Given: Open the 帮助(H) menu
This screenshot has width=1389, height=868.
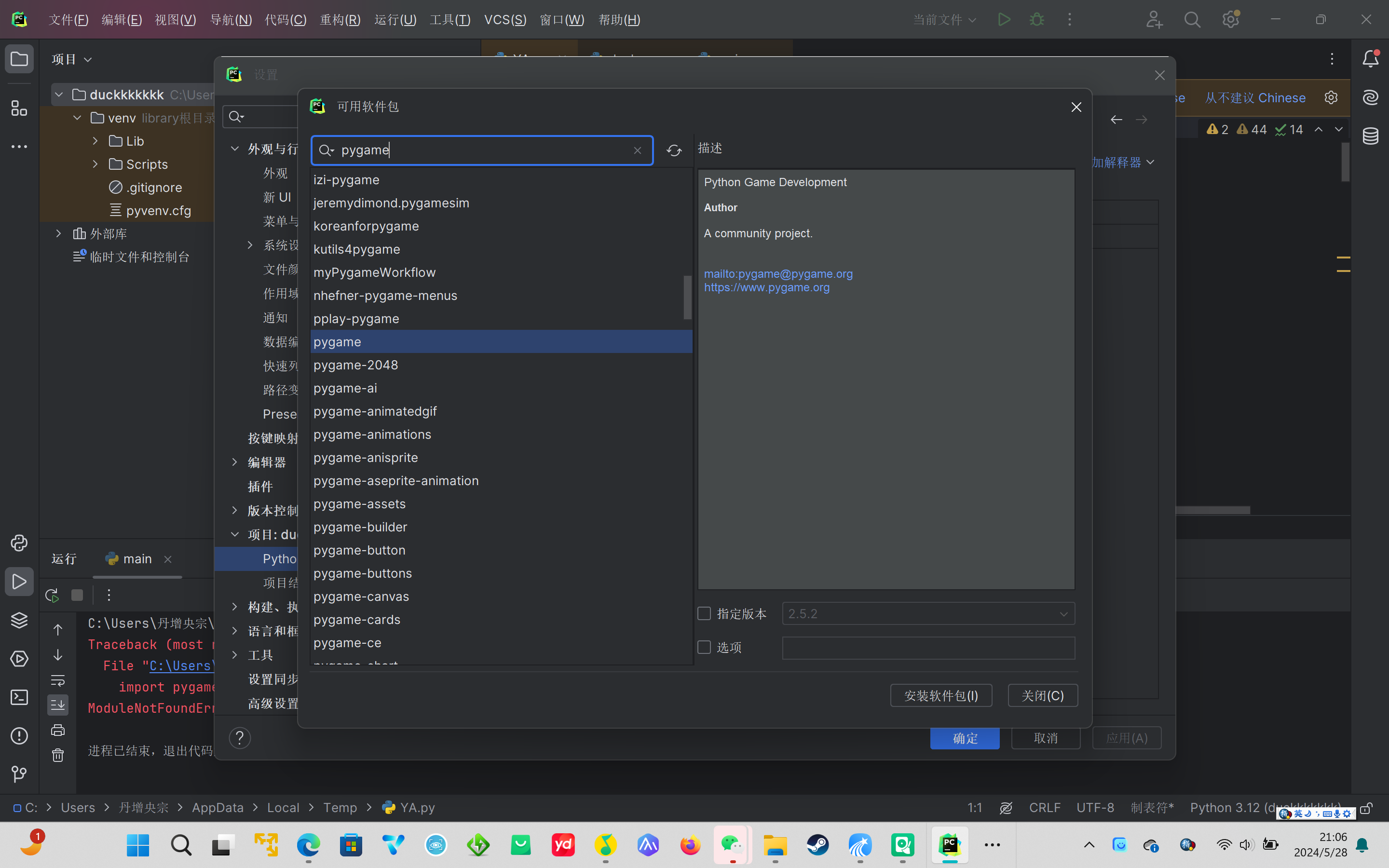Looking at the screenshot, I should pos(619,19).
